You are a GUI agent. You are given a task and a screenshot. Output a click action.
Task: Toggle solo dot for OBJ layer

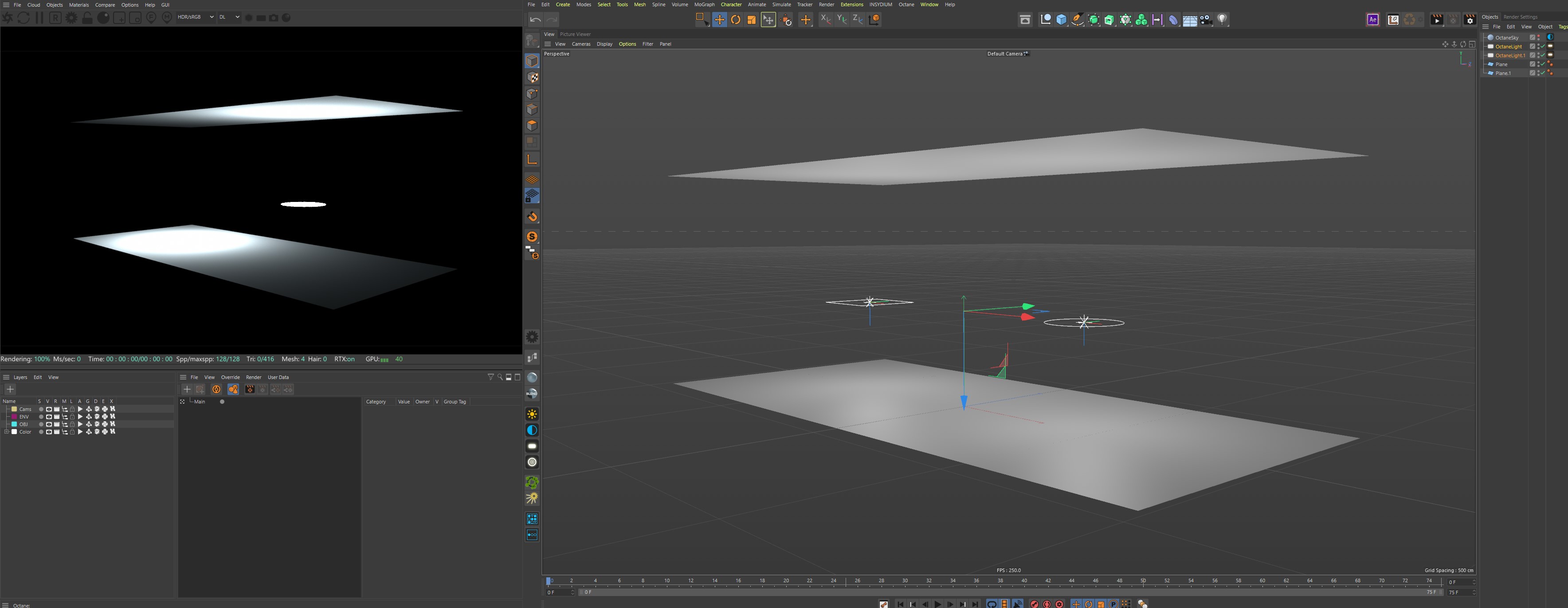click(41, 425)
